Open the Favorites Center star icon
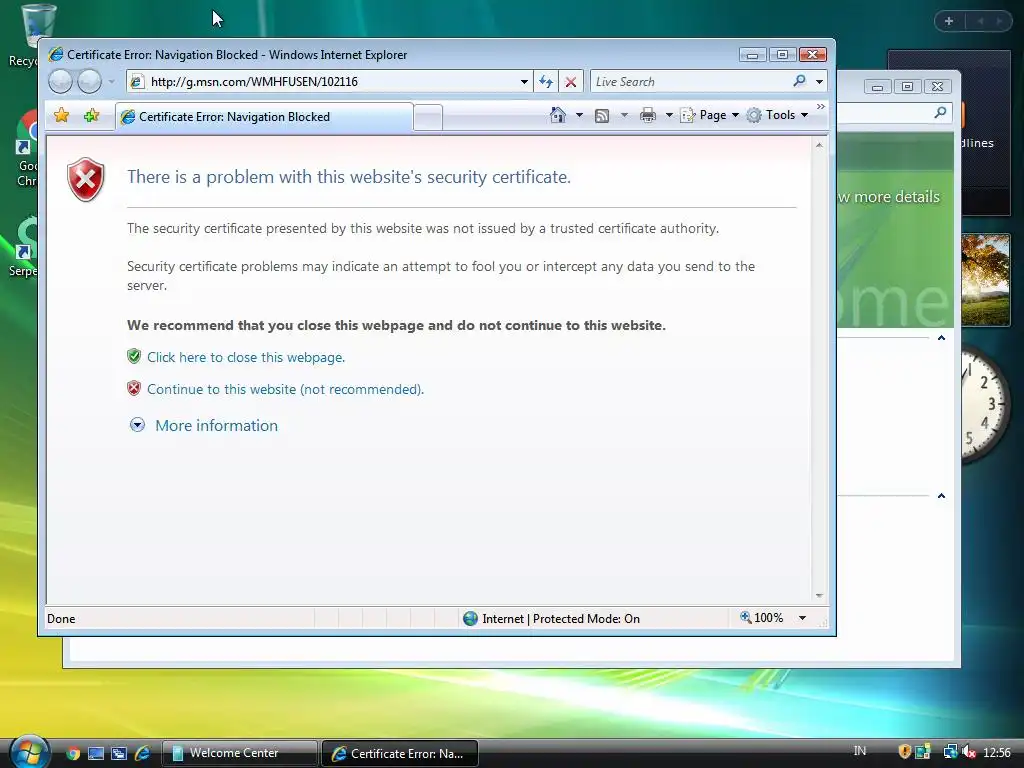The image size is (1024, 768). click(x=61, y=116)
